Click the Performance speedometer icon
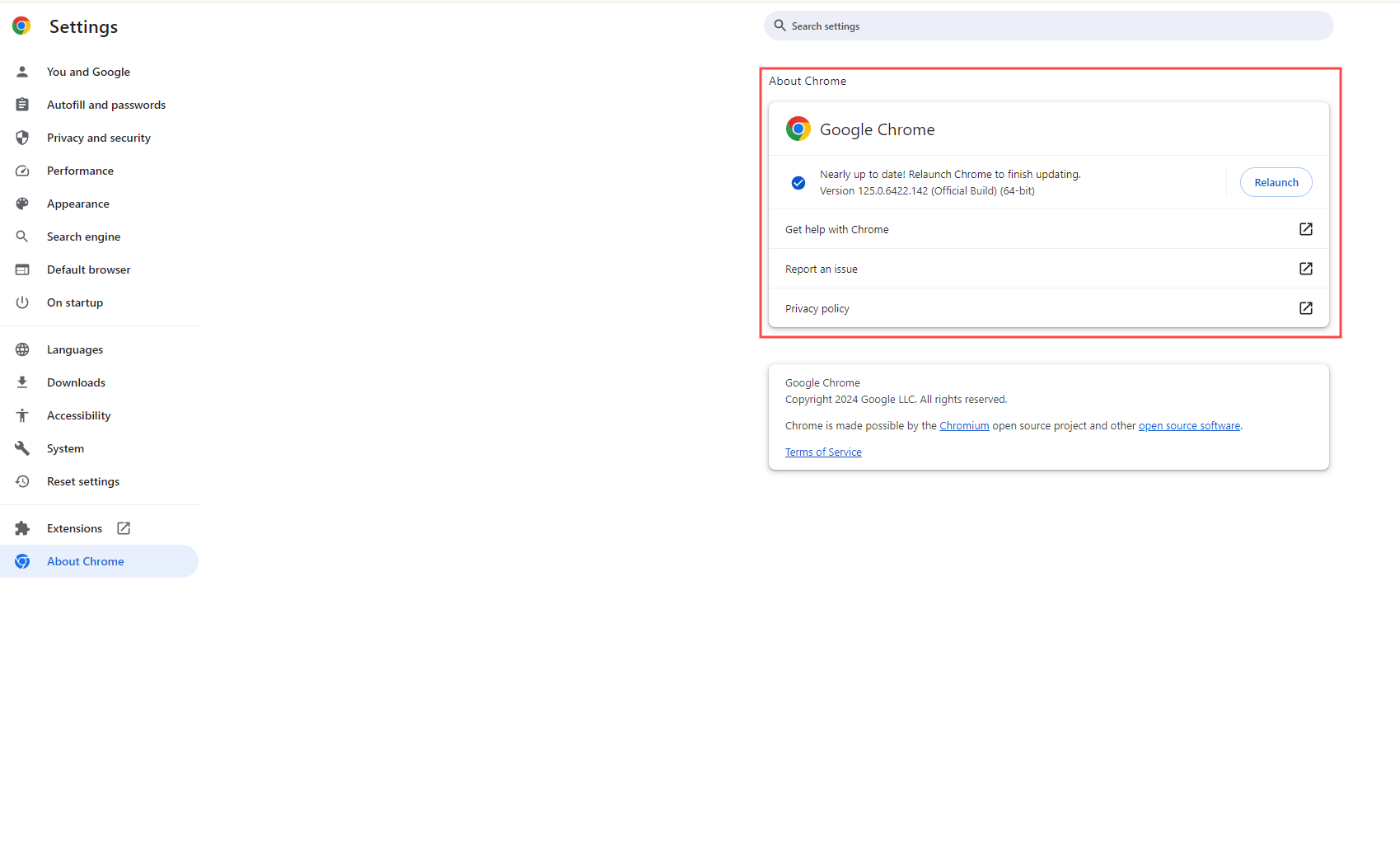 pyautogui.click(x=22, y=171)
